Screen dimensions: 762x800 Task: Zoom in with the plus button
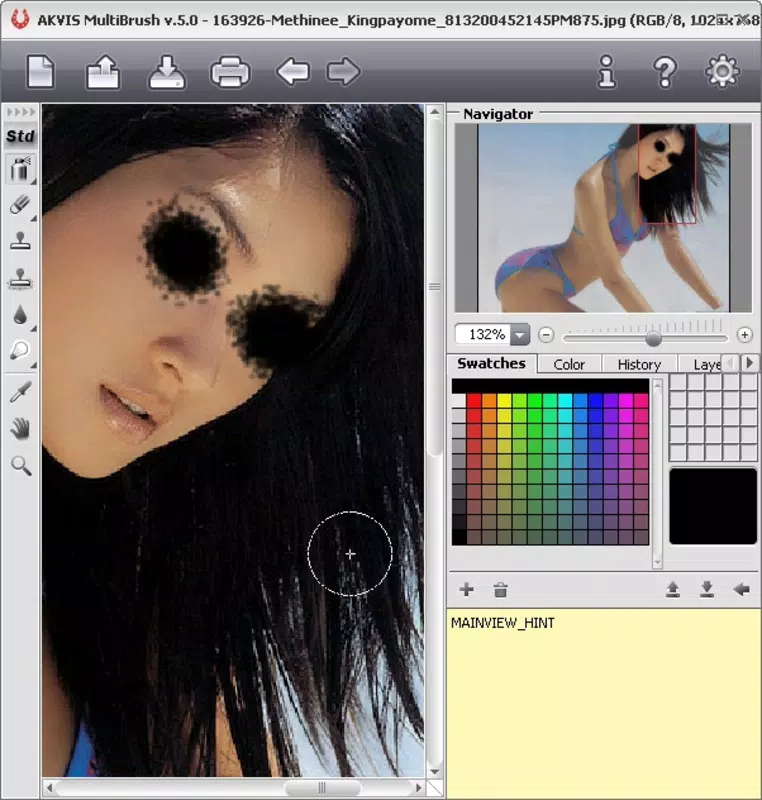744,335
